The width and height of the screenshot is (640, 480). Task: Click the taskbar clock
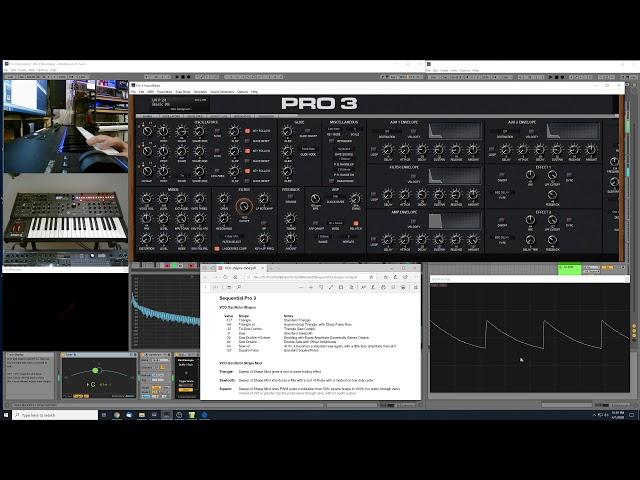(x=617, y=415)
